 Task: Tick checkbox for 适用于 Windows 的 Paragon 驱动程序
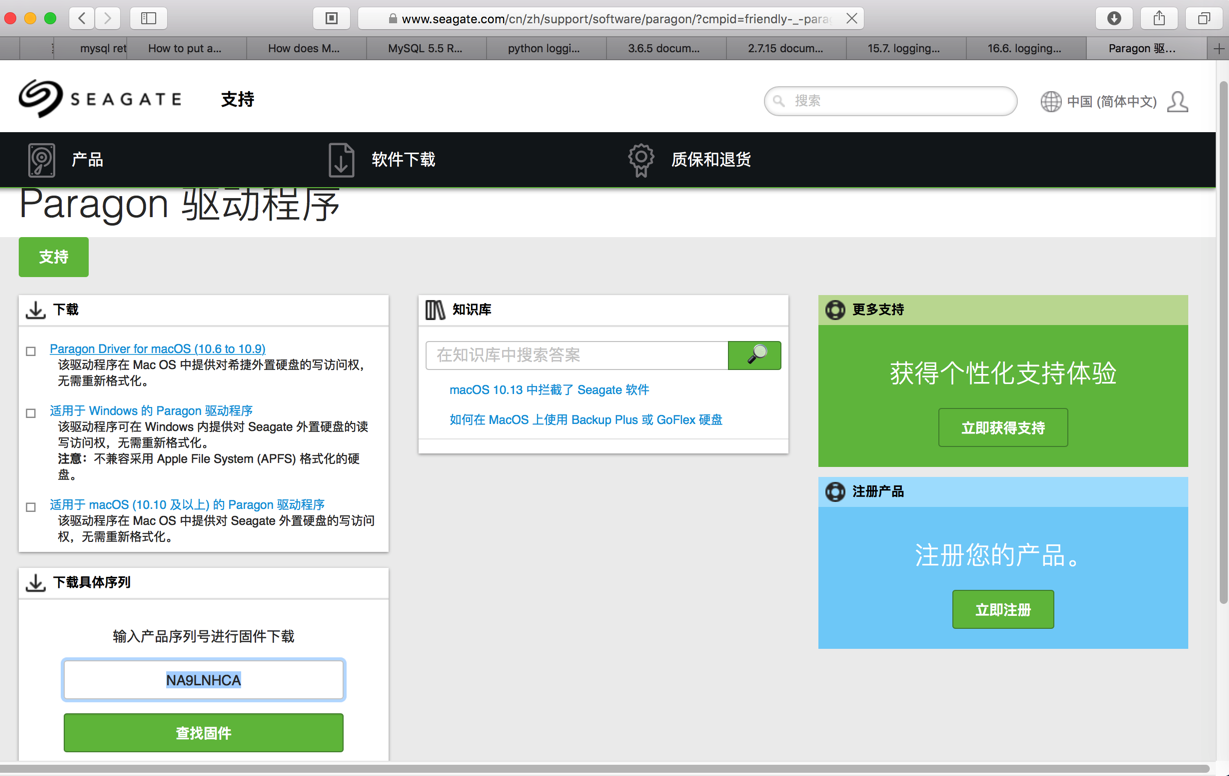[x=31, y=413]
